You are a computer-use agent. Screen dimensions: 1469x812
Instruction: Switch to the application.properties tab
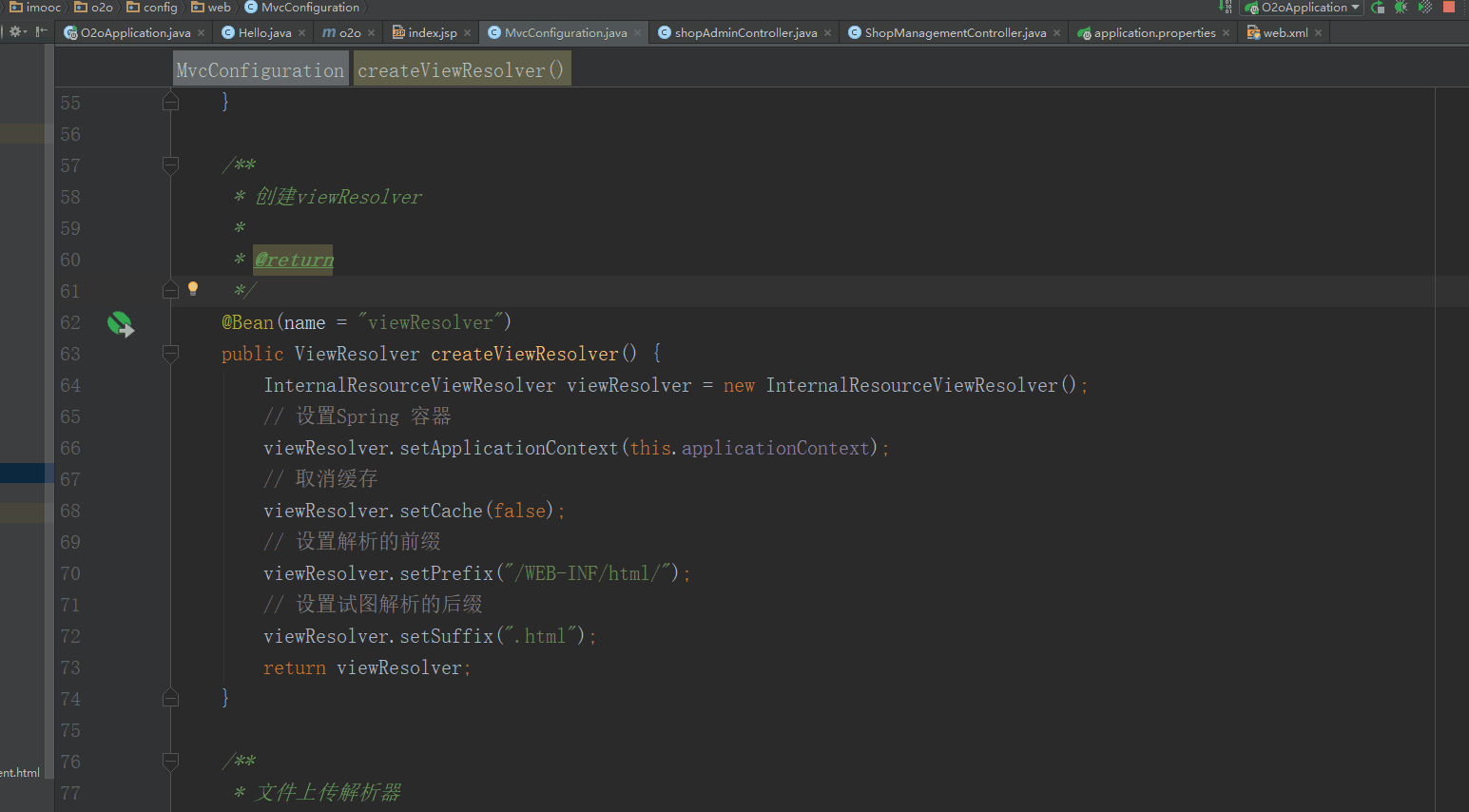click(x=1154, y=32)
